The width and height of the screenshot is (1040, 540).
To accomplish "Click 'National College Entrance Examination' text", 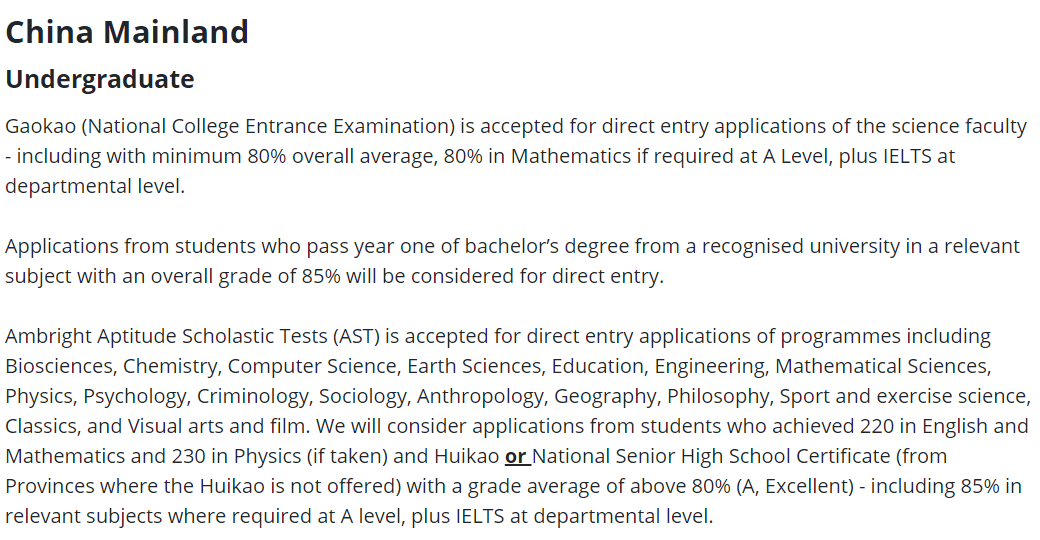I will (x=269, y=126).
